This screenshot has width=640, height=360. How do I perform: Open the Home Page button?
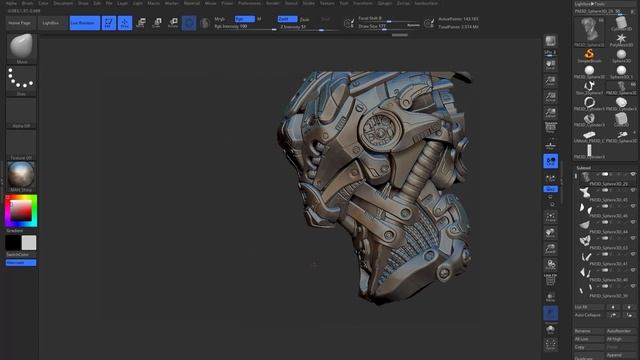(x=20, y=23)
